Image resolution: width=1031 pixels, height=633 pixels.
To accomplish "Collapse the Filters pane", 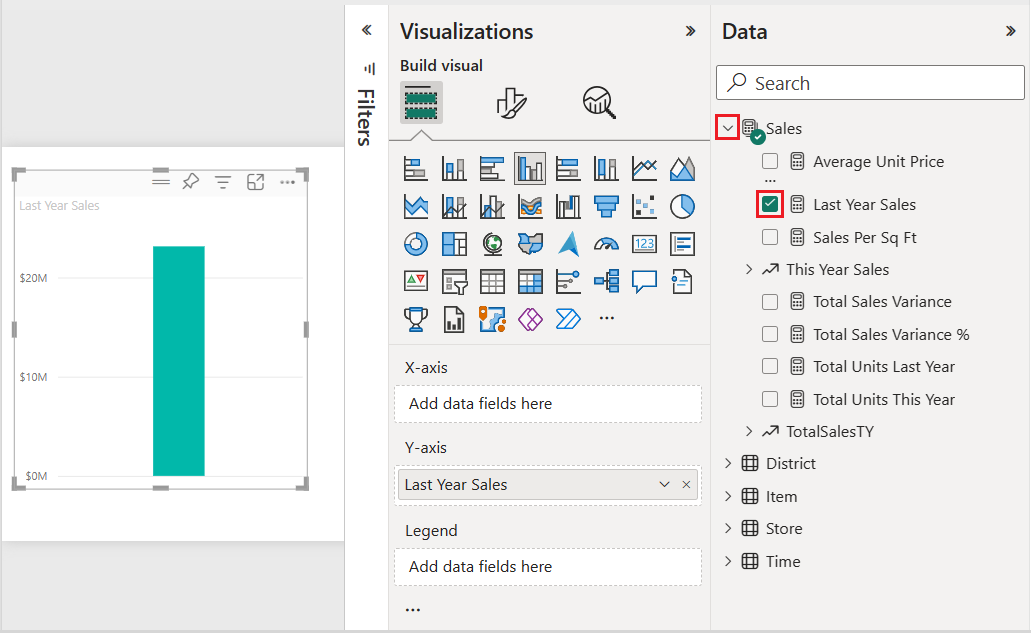I will point(366,31).
